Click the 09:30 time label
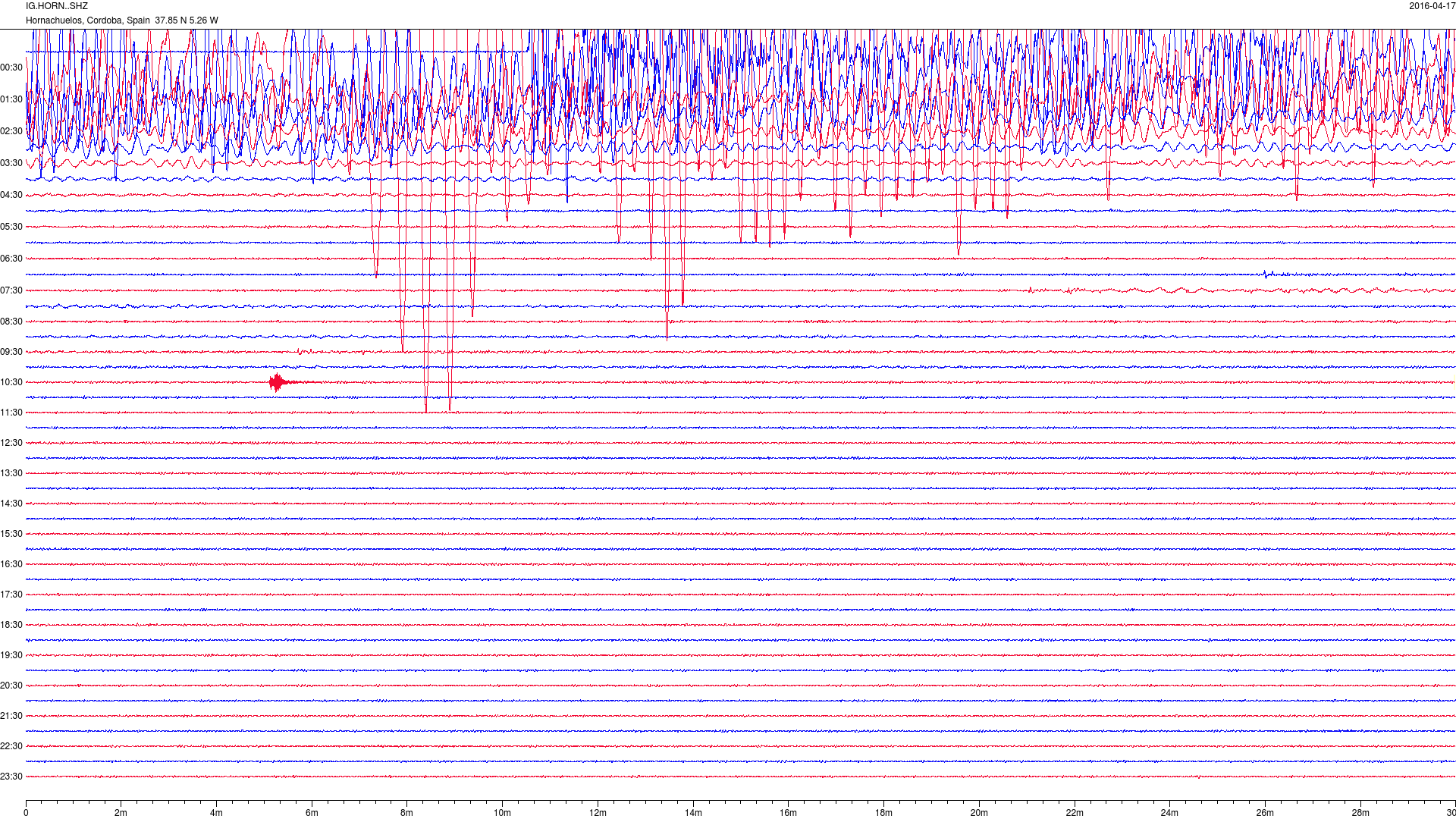This screenshot has height=819, width=1456. point(11,352)
